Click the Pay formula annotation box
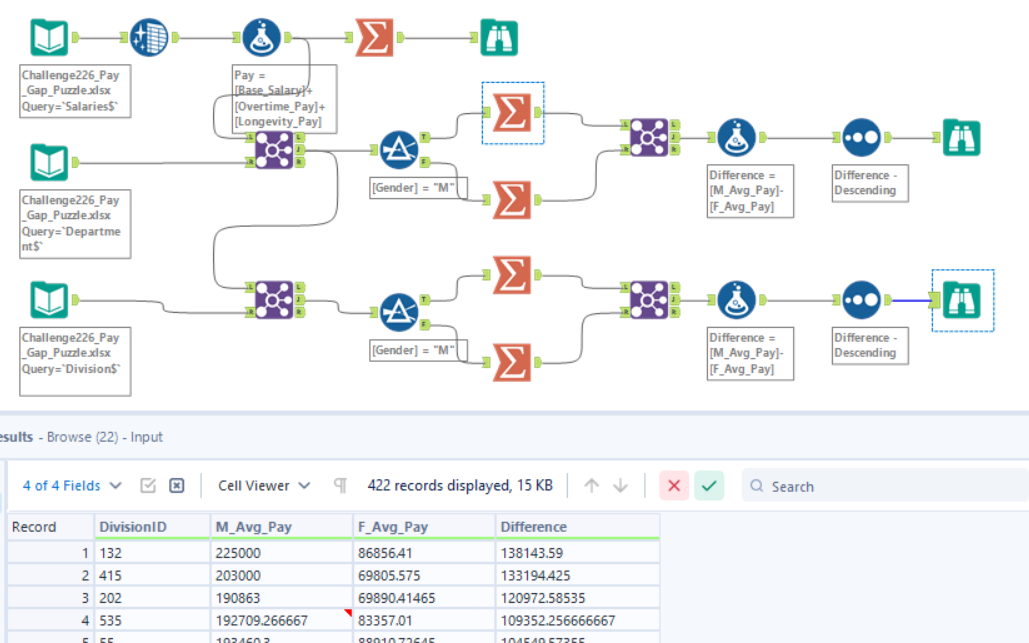Viewport: 1029px width, 643px height. point(285,98)
